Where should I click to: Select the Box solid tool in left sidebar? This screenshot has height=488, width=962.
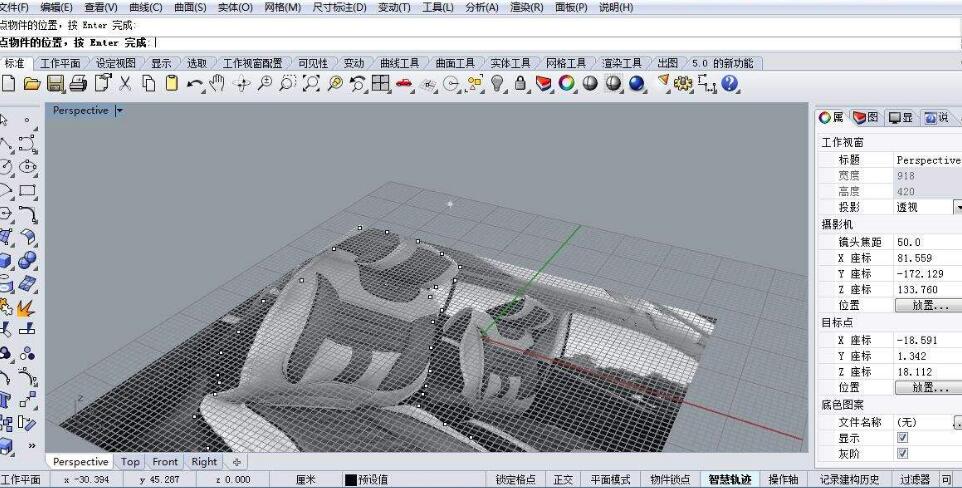6,261
